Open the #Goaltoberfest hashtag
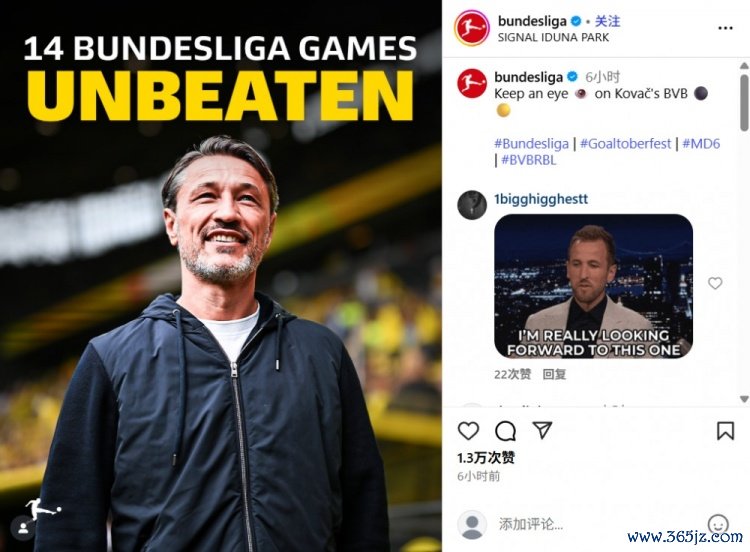The height and width of the screenshot is (552, 750). click(625, 144)
